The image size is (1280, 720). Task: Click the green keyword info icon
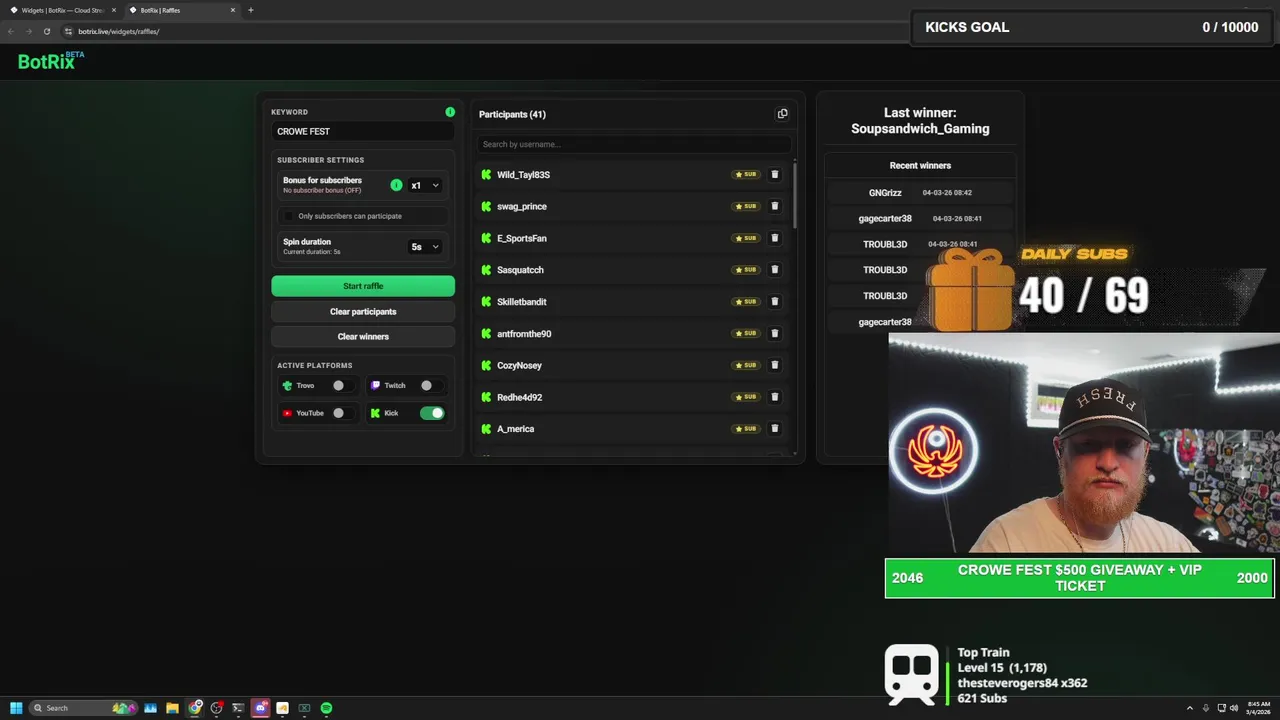click(x=450, y=112)
